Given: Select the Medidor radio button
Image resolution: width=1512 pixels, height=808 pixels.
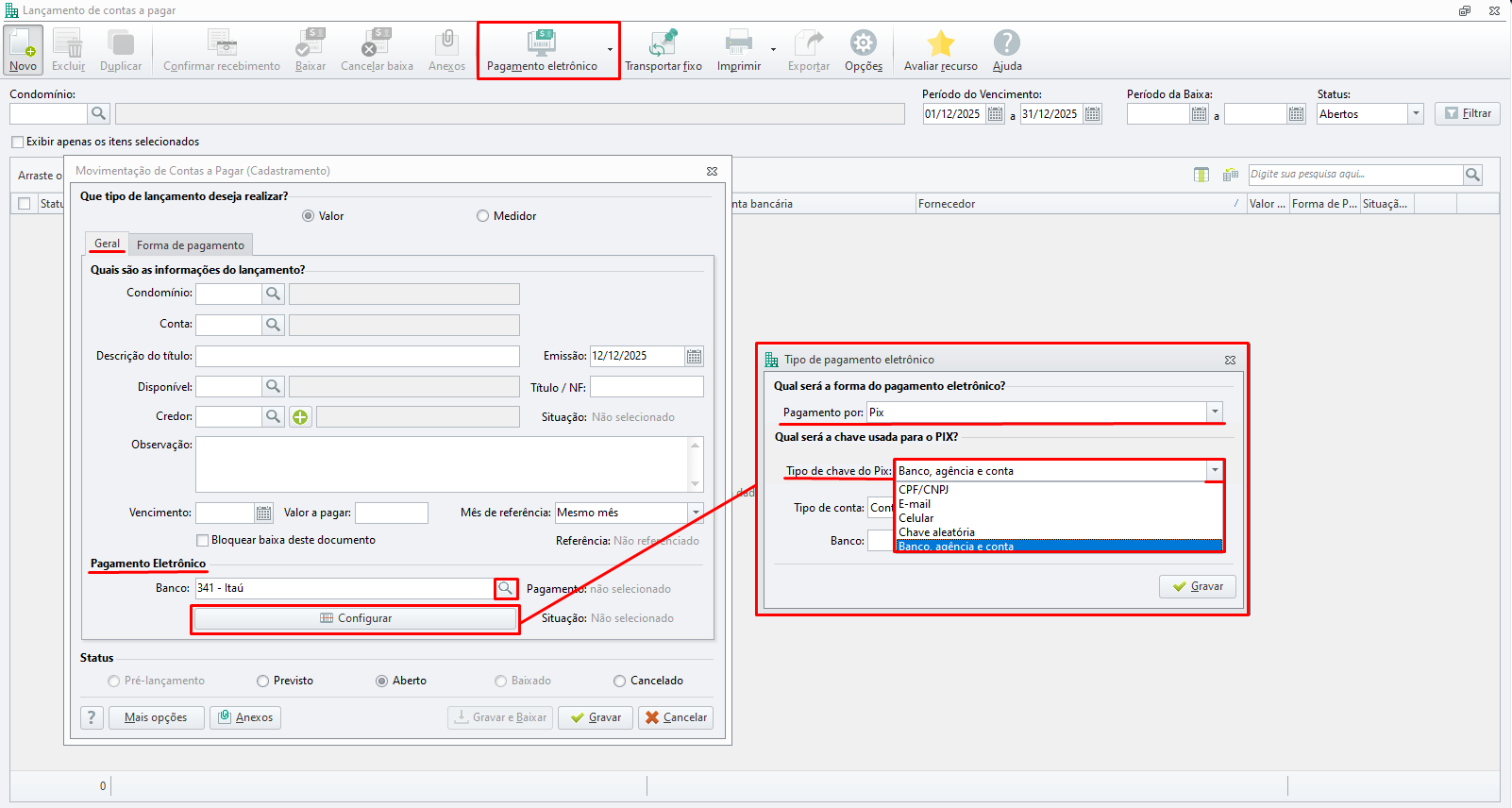Looking at the screenshot, I should coord(483,216).
